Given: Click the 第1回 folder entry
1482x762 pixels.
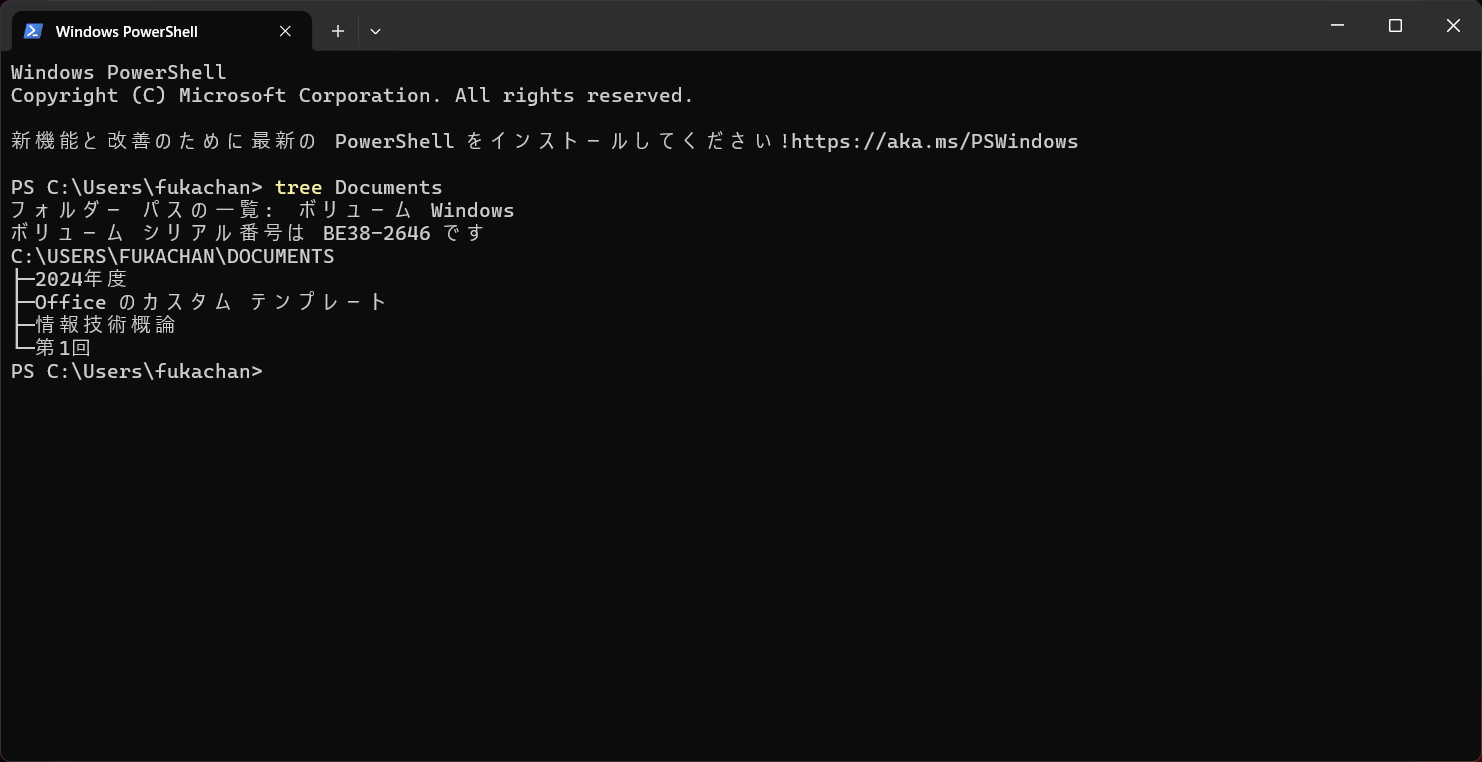Looking at the screenshot, I should [63, 348].
